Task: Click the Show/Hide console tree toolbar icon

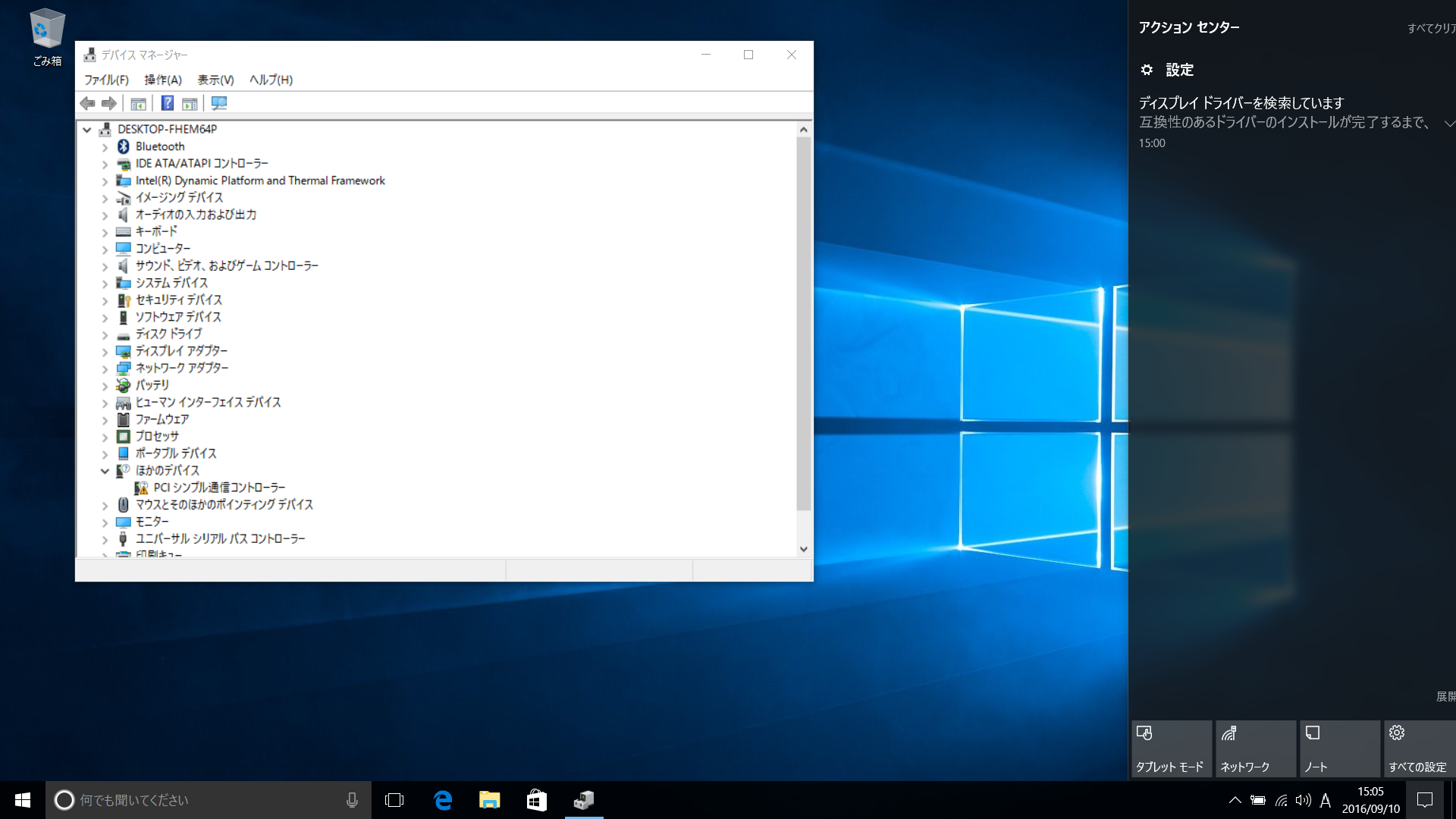Action: 138,103
